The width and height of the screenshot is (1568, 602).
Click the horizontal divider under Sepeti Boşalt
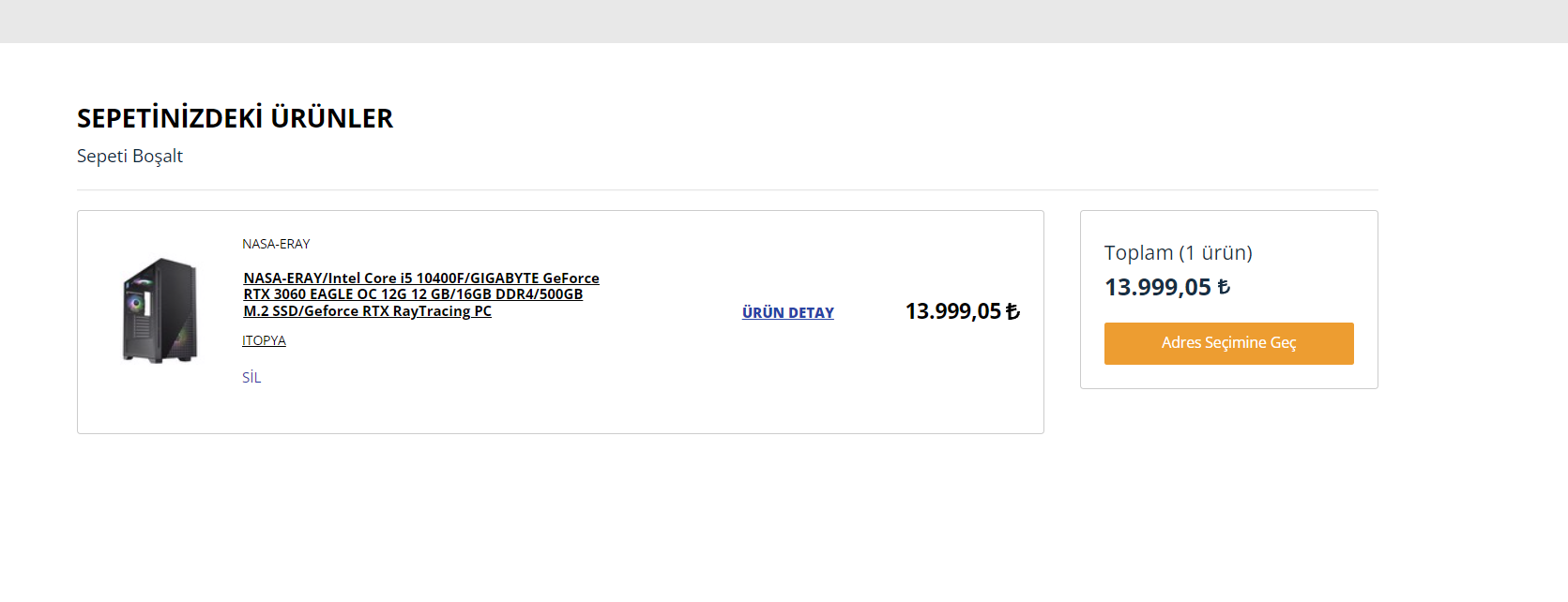[727, 190]
